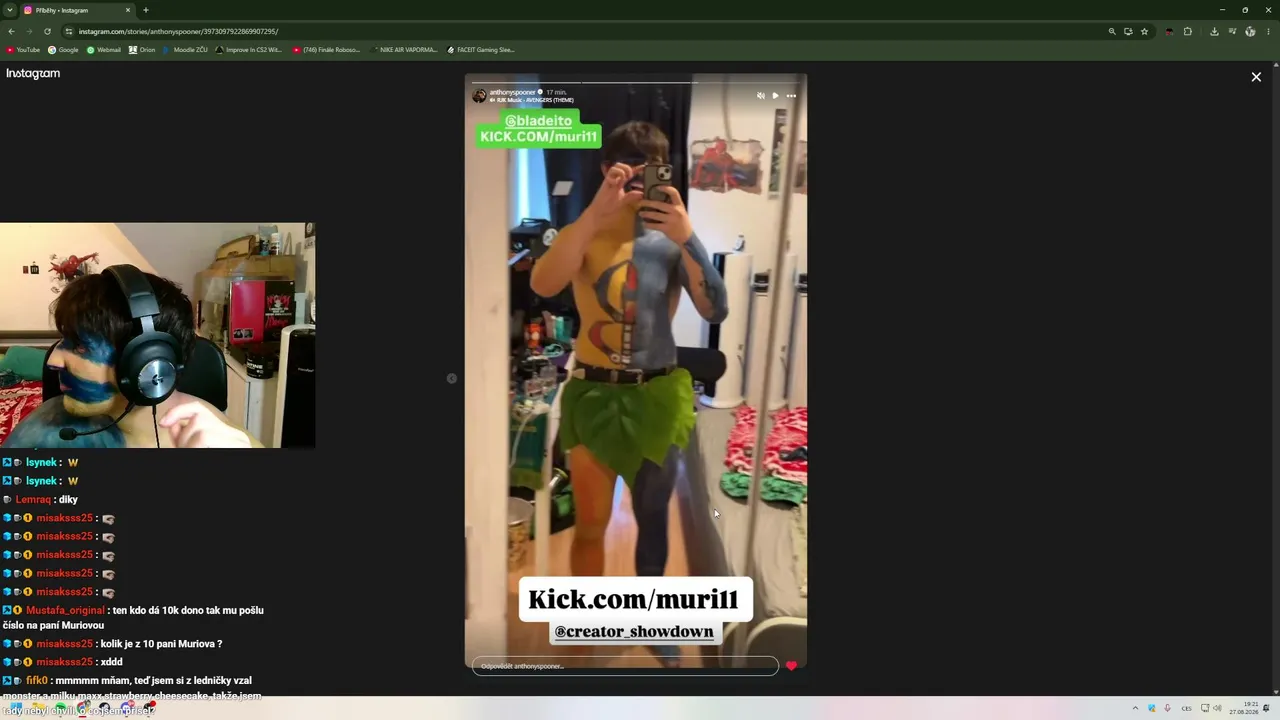This screenshot has height=720, width=1280.
Task: Click the misaksss25 "xddd" chat message
Action: [x=111, y=662]
